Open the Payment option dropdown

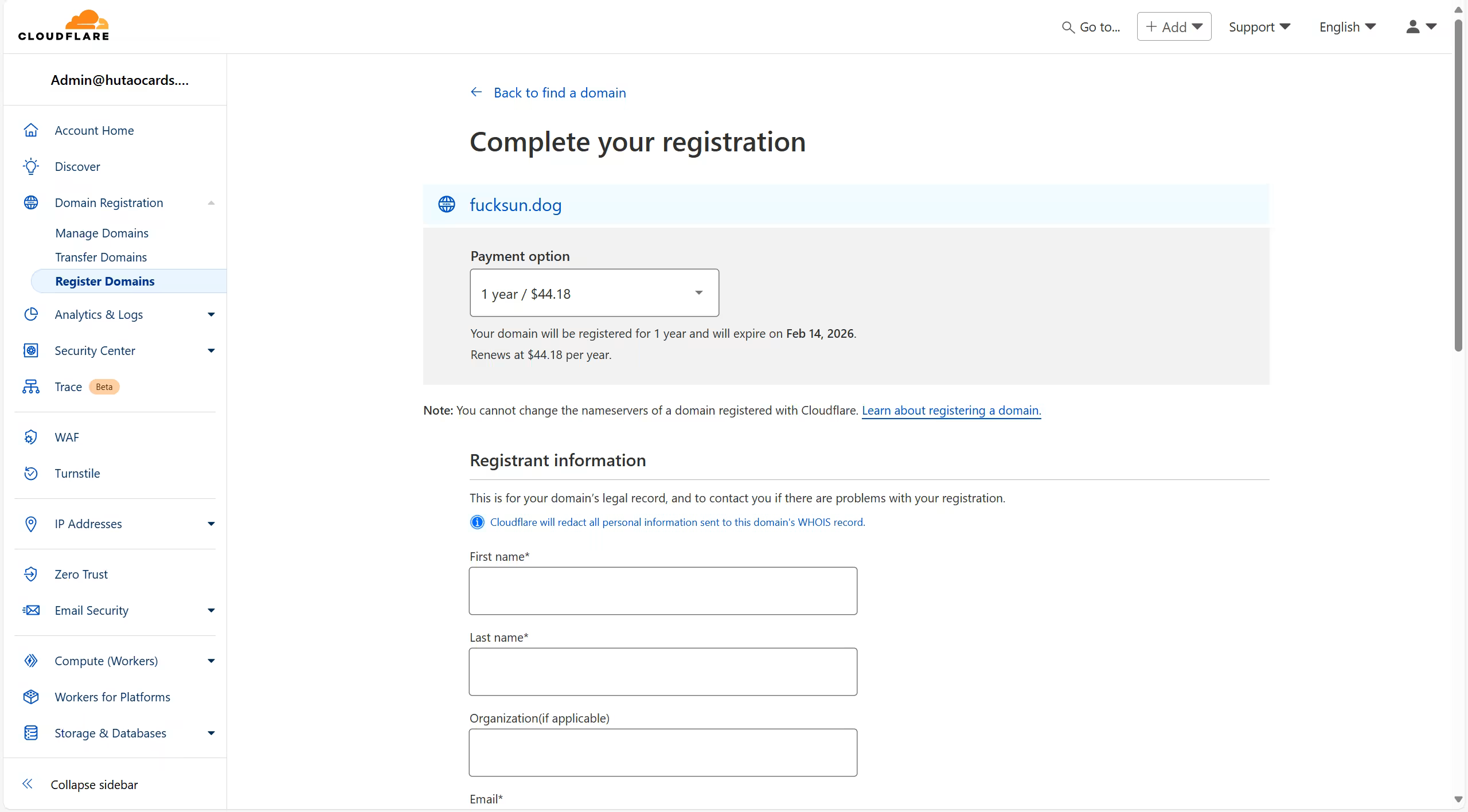point(594,293)
